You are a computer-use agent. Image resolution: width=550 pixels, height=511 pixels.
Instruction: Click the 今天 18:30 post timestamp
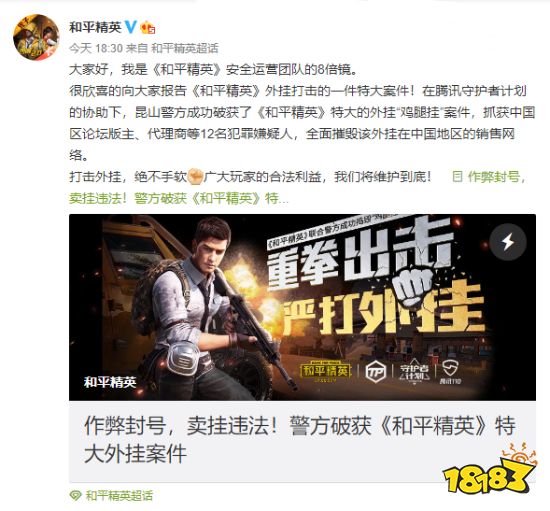click(x=95, y=48)
